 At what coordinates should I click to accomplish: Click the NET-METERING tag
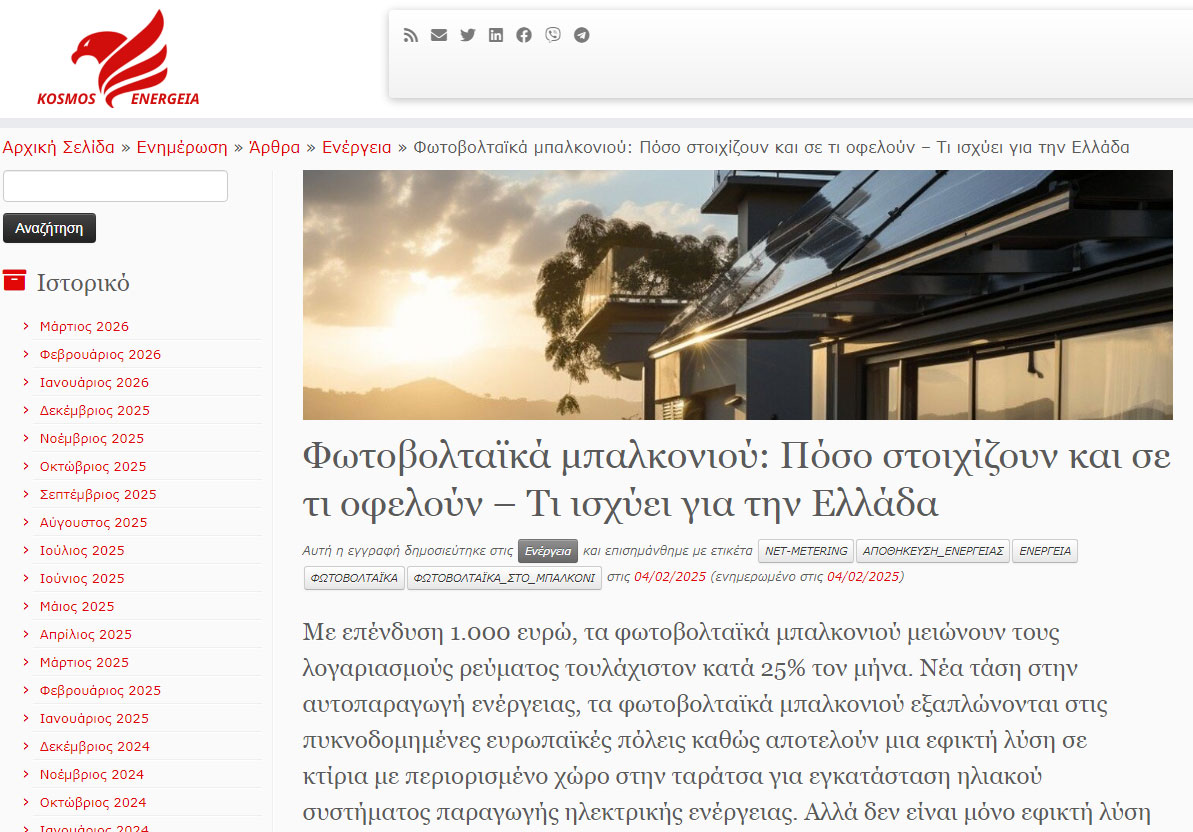805,551
